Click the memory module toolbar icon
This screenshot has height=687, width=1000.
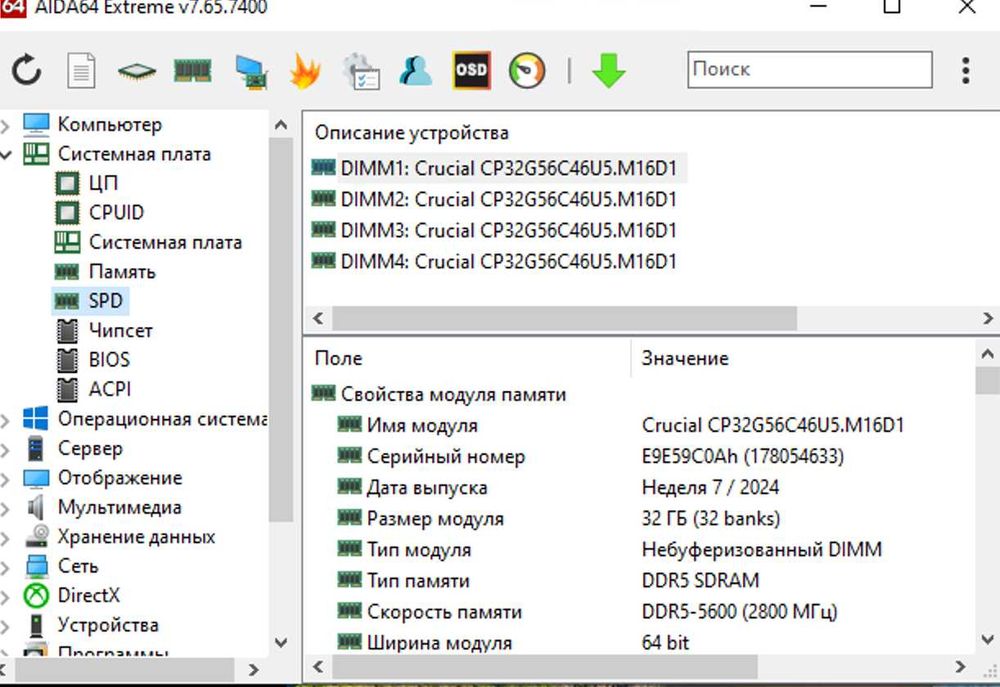[x=193, y=70]
